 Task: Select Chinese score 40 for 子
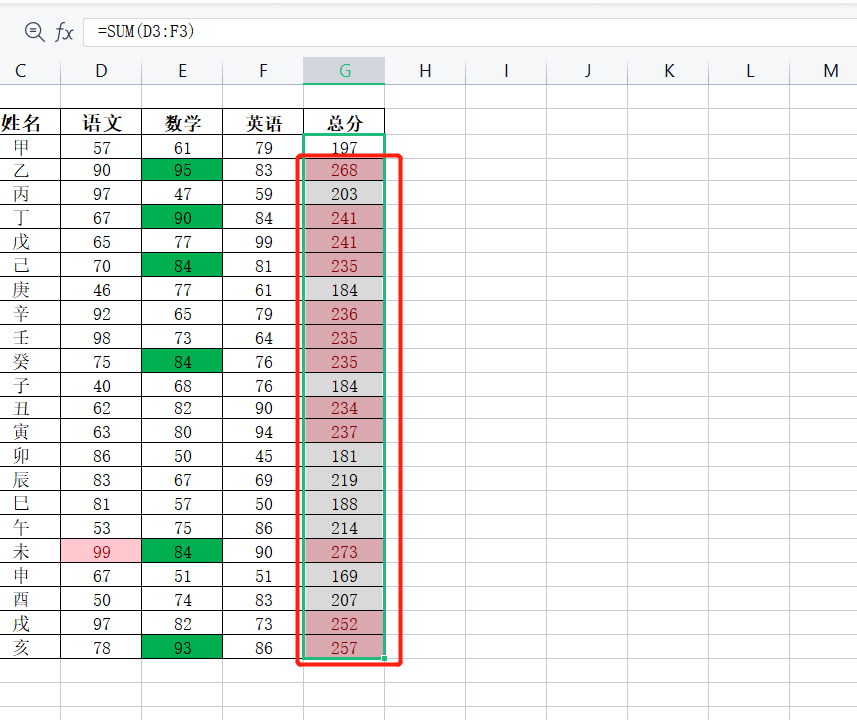coord(101,385)
